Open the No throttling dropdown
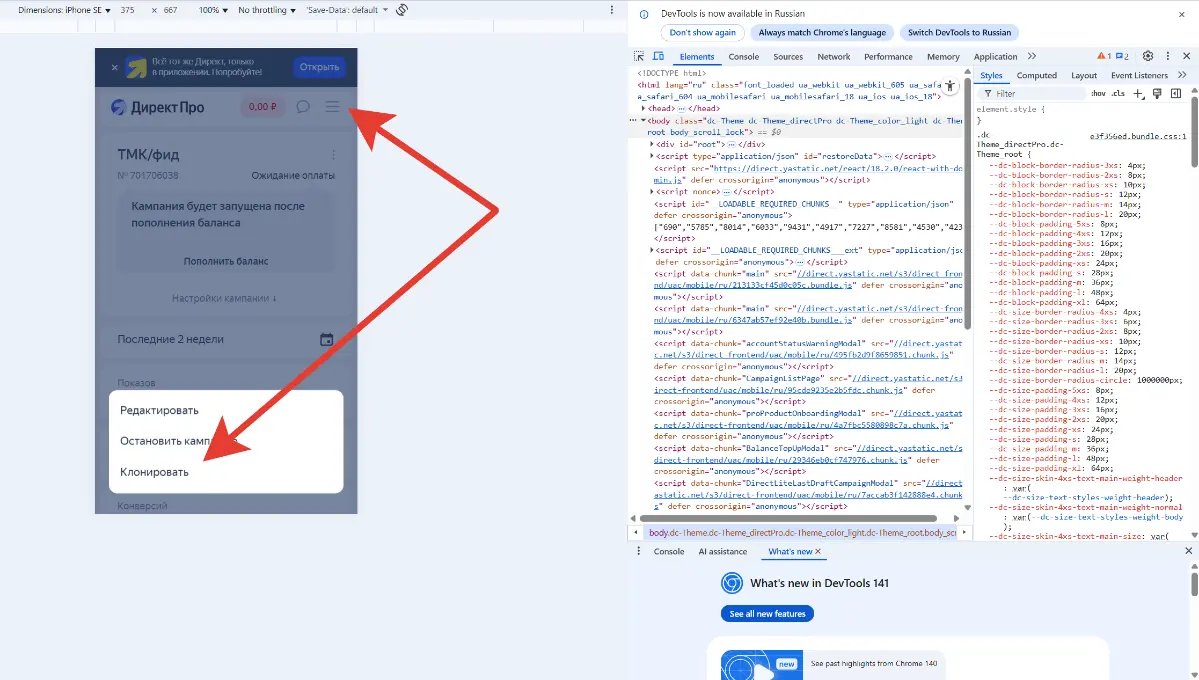Viewport: 1199px width, 680px height. coord(267,10)
